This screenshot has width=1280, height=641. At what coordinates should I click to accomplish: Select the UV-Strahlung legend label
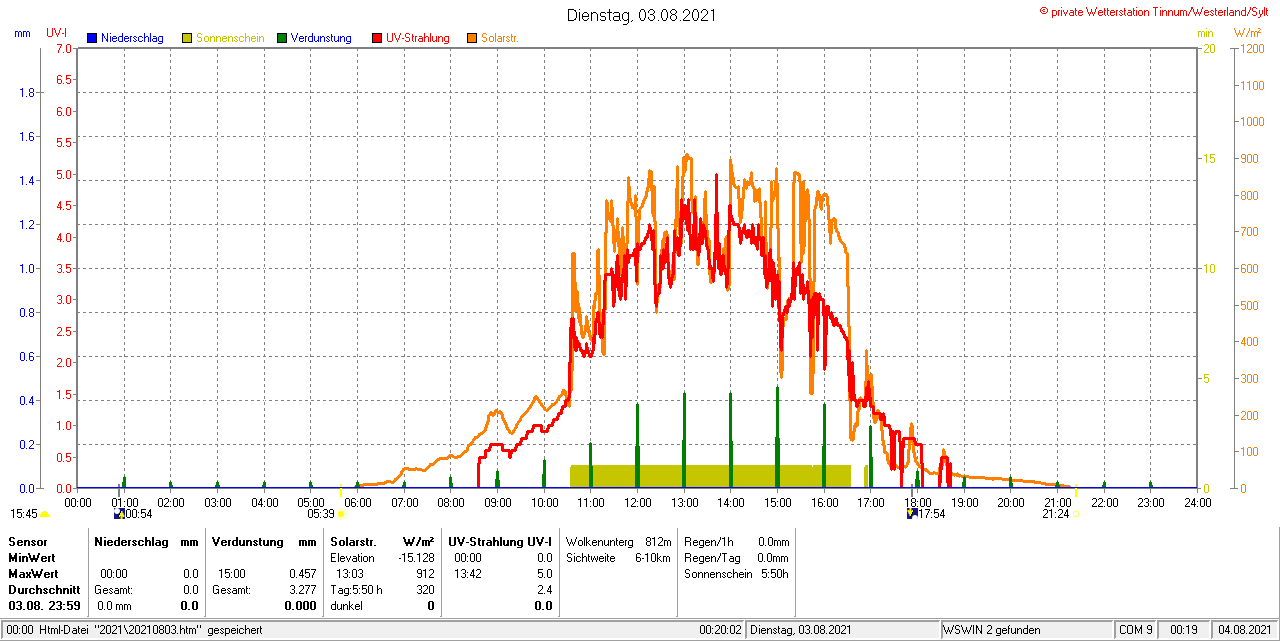click(418, 38)
